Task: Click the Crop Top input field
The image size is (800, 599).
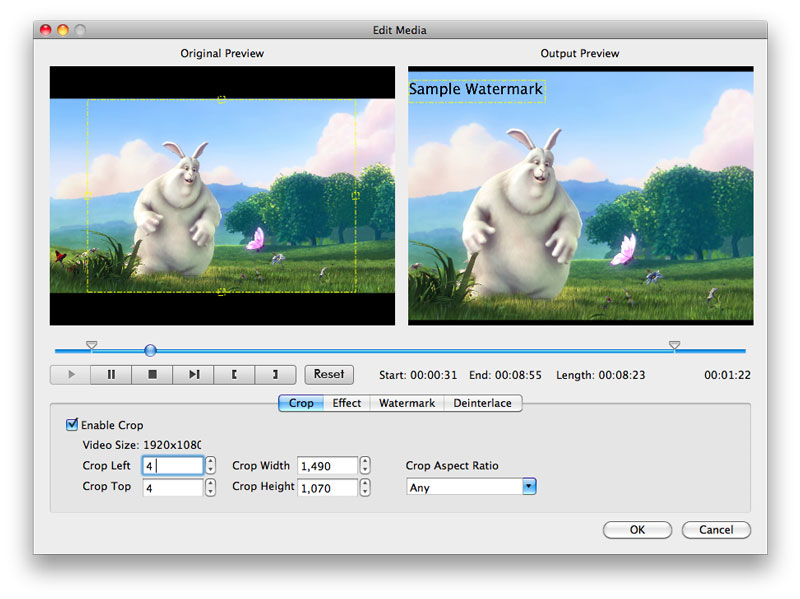Action: [x=172, y=488]
